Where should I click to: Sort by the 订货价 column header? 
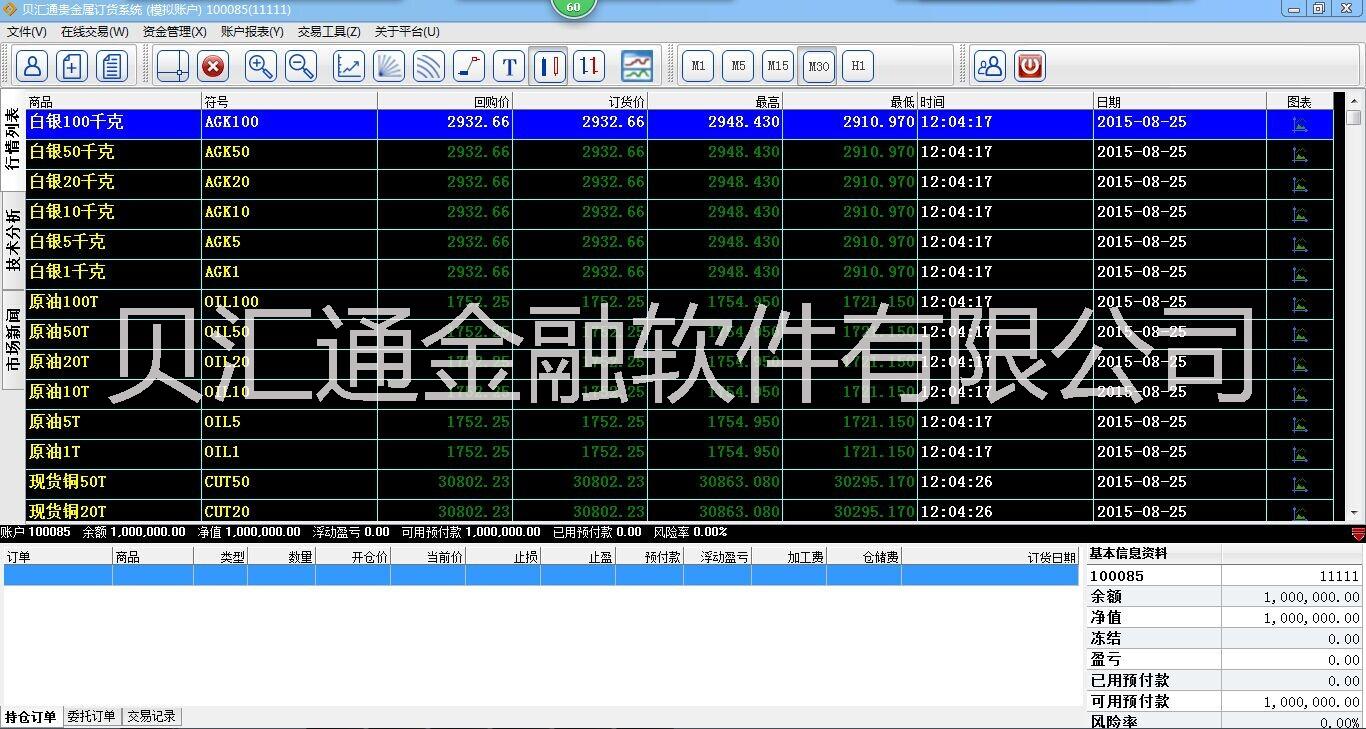click(x=580, y=101)
